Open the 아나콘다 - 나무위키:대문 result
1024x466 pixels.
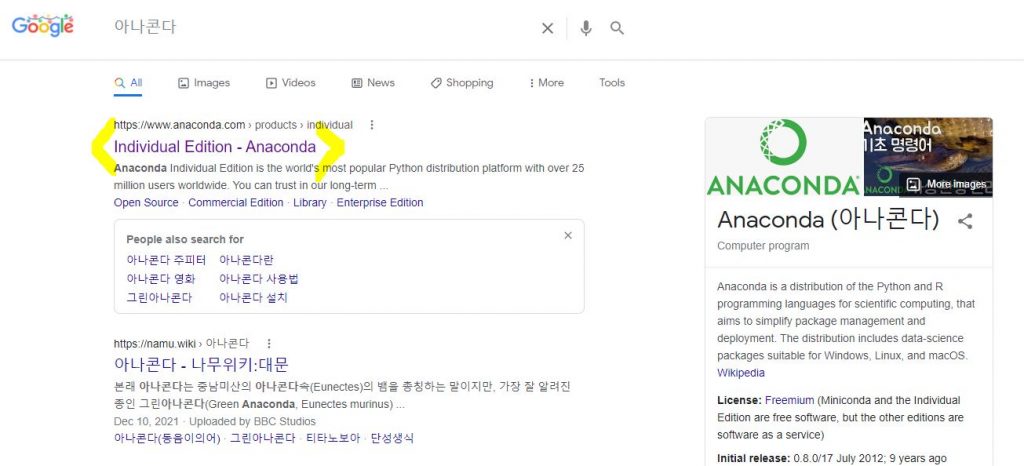tap(201, 364)
